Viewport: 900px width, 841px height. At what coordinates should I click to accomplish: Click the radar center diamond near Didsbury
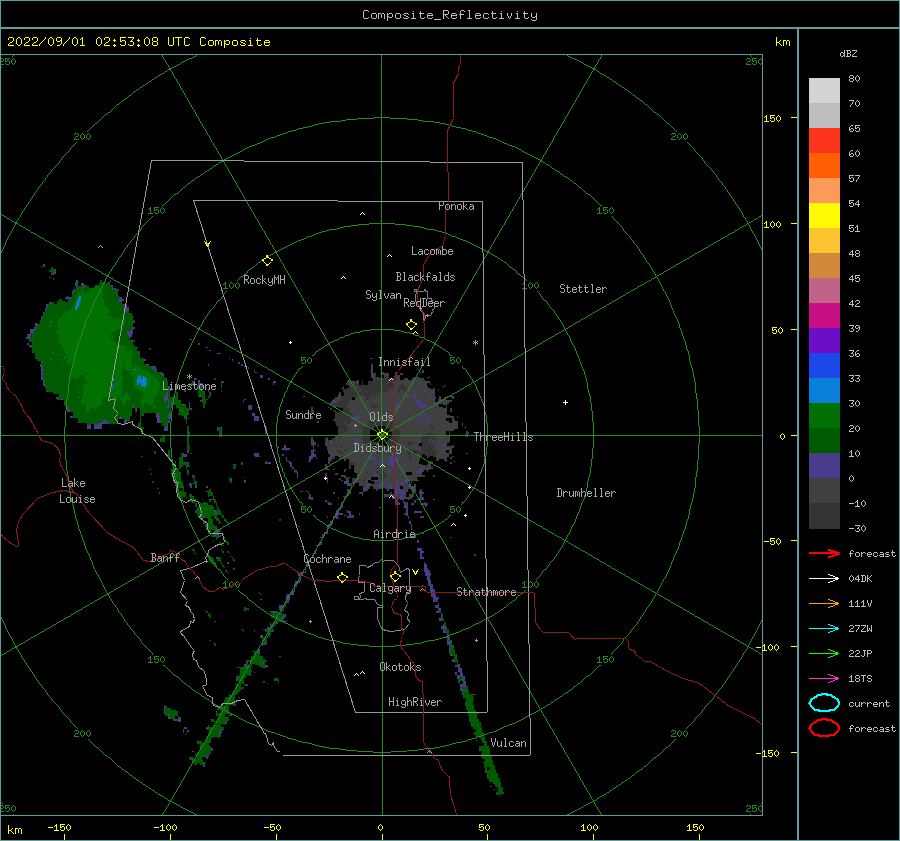pyautogui.click(x=382, y=435)
